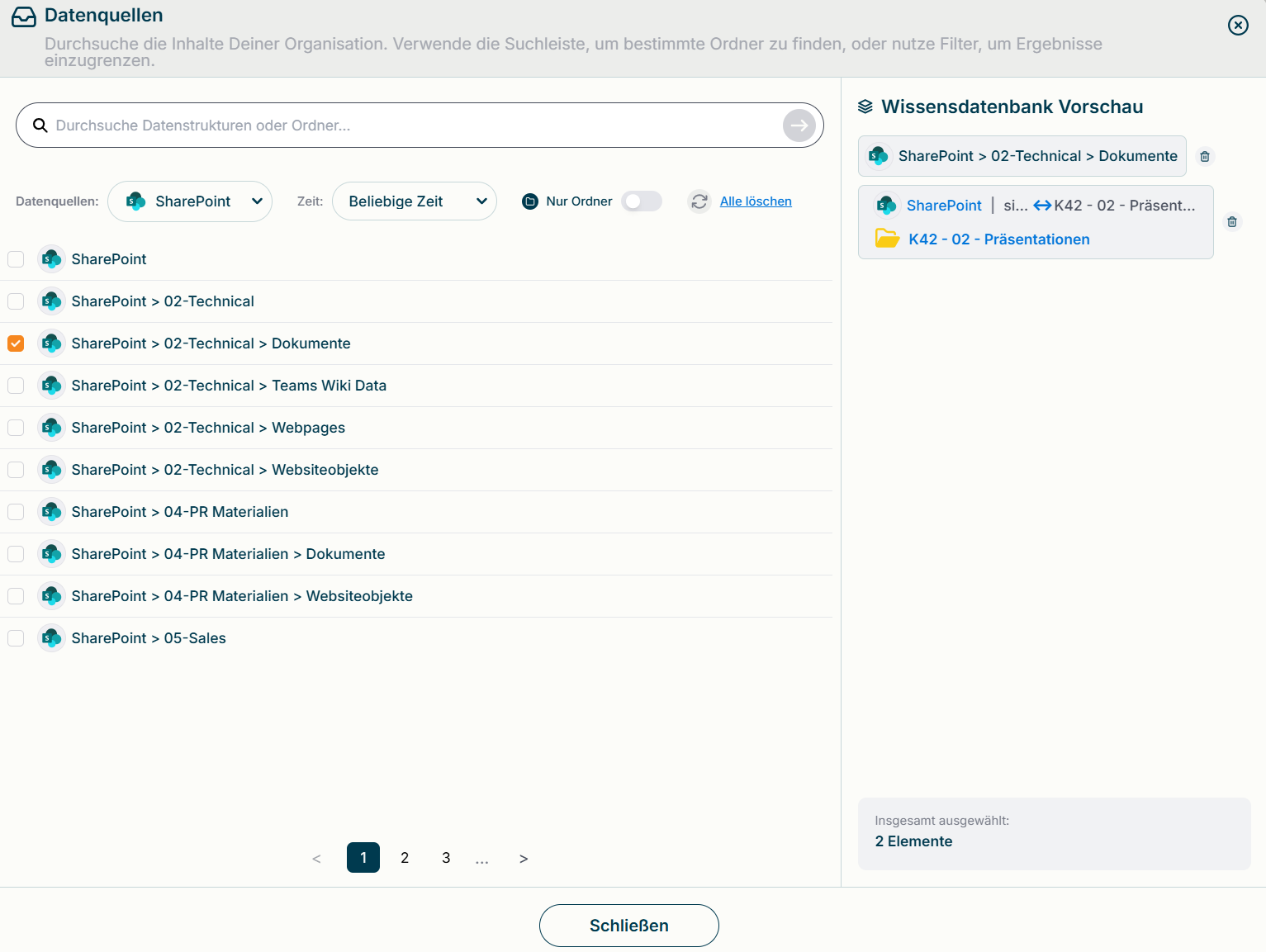Toggle the Nur Ordner switch
This screenshot has width=1266, height=952.
pos(642,201)
